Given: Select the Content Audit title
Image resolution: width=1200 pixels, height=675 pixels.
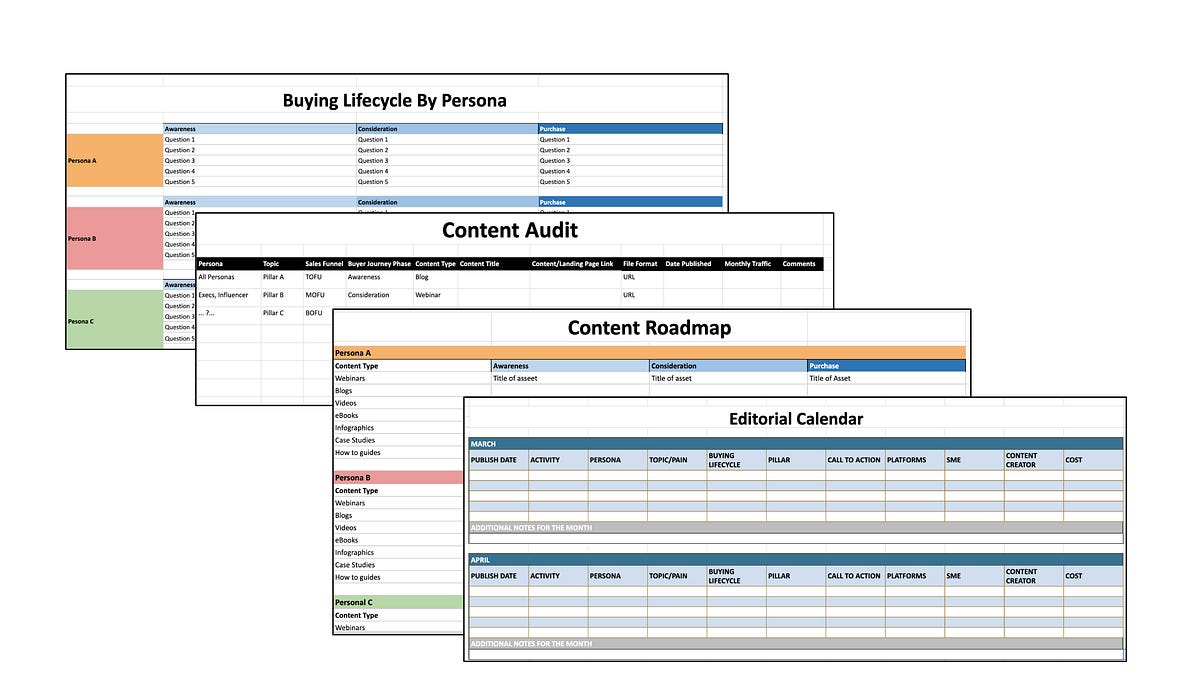Looking at the screenshot, I should pyautogui.click(x=510, y=230).
